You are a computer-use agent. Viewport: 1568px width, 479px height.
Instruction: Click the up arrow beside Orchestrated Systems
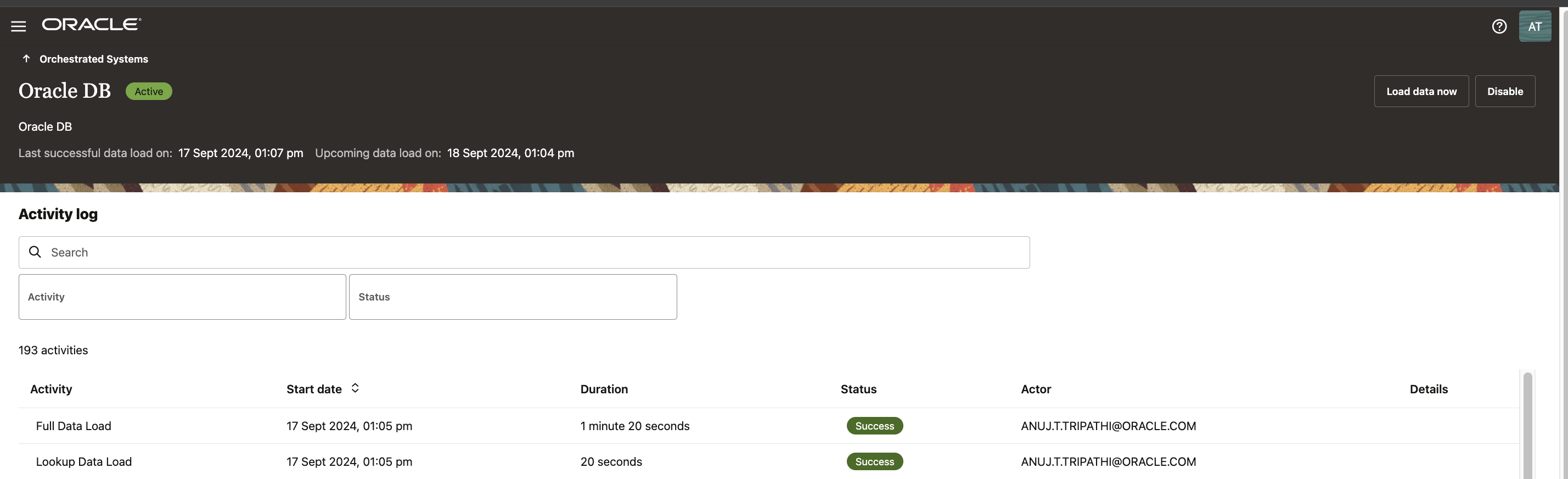click(x=26, y=59)
